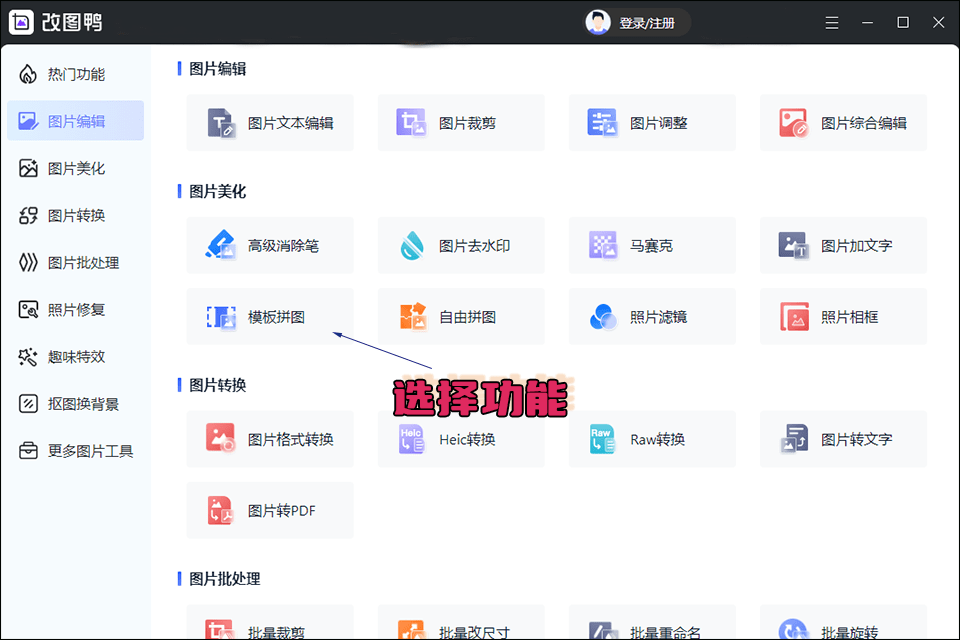Click the 图片转PDF label text

pyautogui.click(x=282, y=511)
